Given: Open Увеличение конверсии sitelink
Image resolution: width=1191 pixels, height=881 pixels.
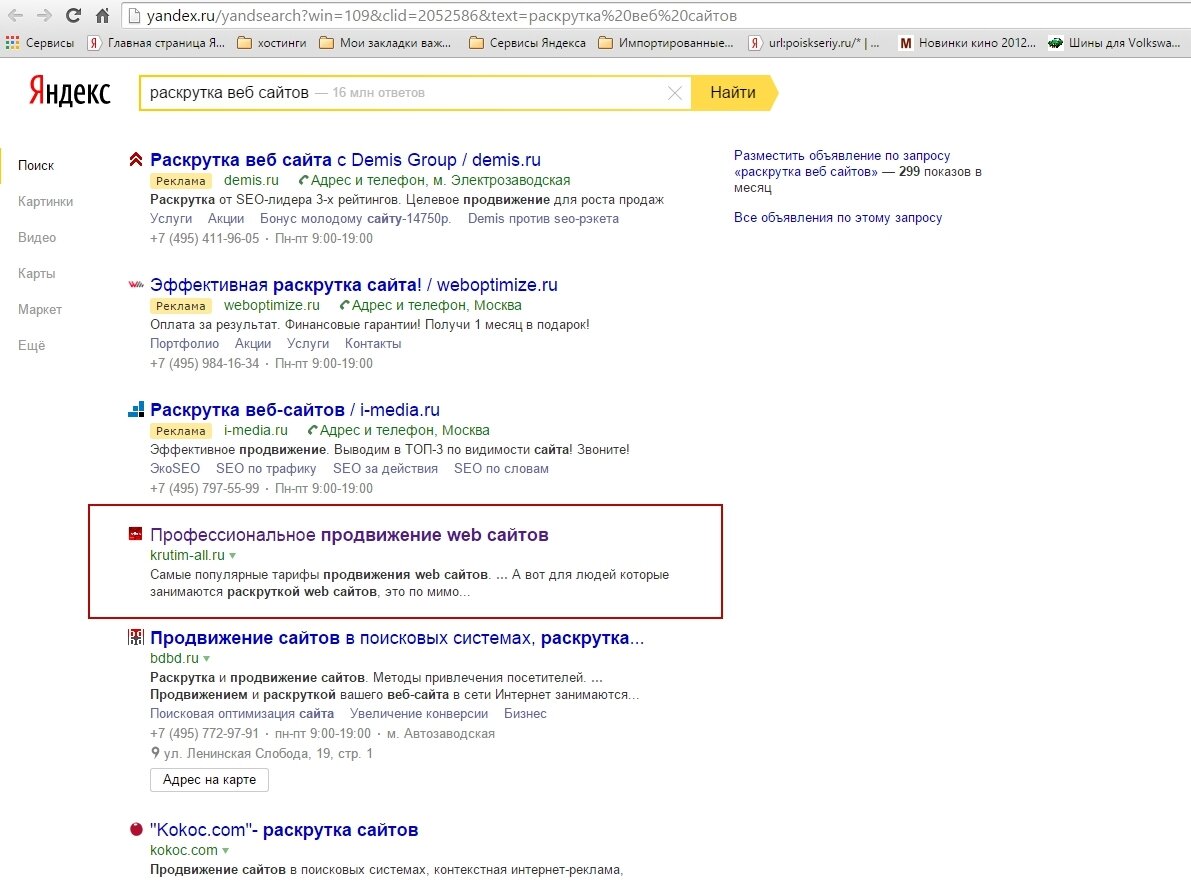Looking at the screenshot, I should 419,714.
